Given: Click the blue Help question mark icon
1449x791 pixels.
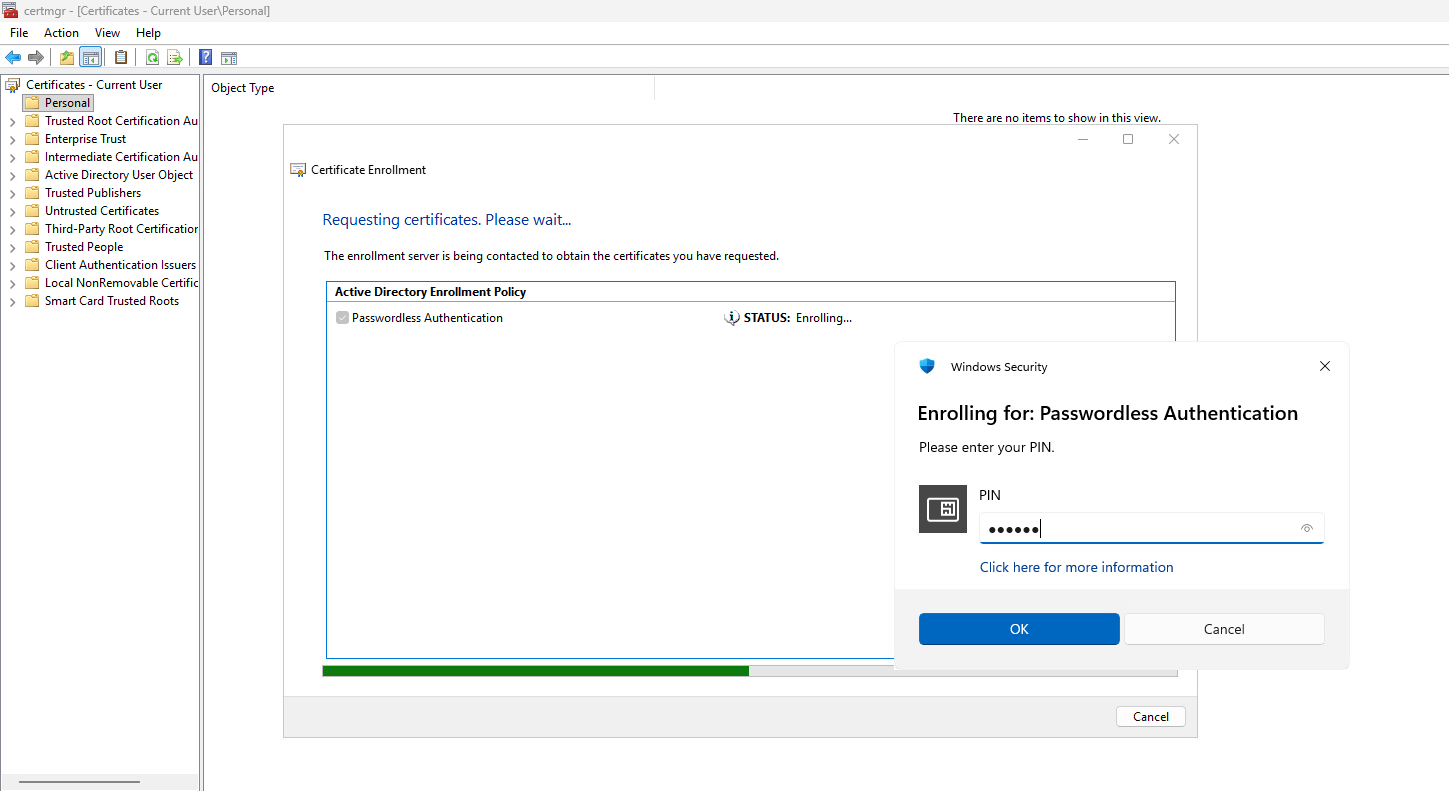Looking at the screenshot, I should (x=205, y=57).
